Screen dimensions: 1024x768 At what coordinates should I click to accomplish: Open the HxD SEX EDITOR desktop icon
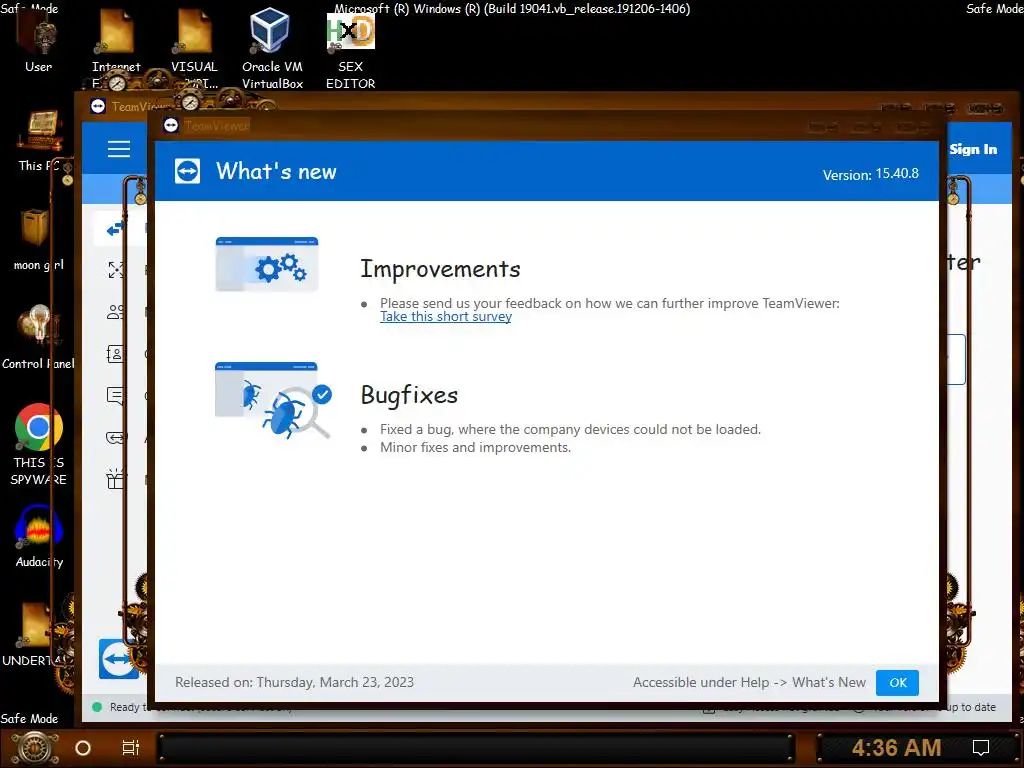coord(351,51)
